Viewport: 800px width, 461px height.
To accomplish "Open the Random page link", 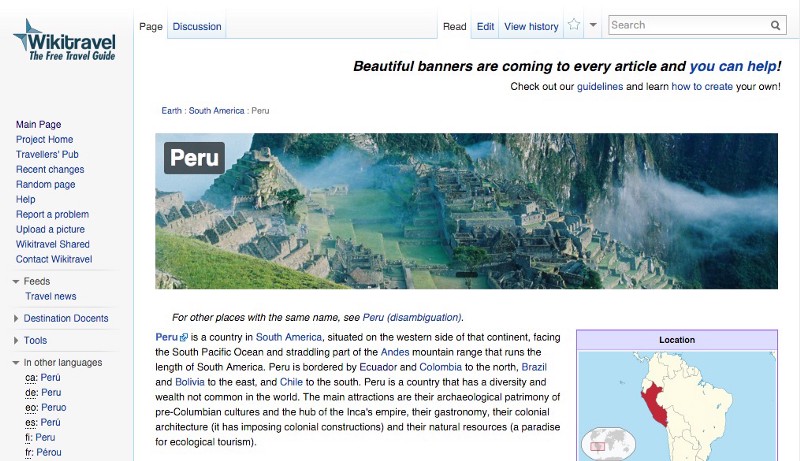I will (x=45, y=185).
